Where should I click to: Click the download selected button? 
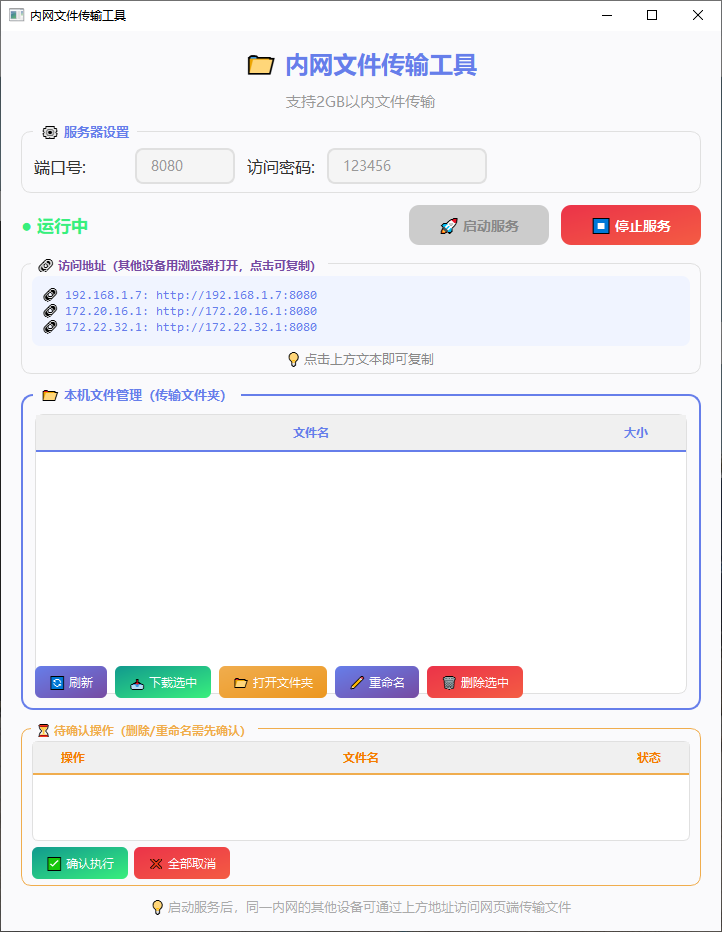click(x=163, y=682)
